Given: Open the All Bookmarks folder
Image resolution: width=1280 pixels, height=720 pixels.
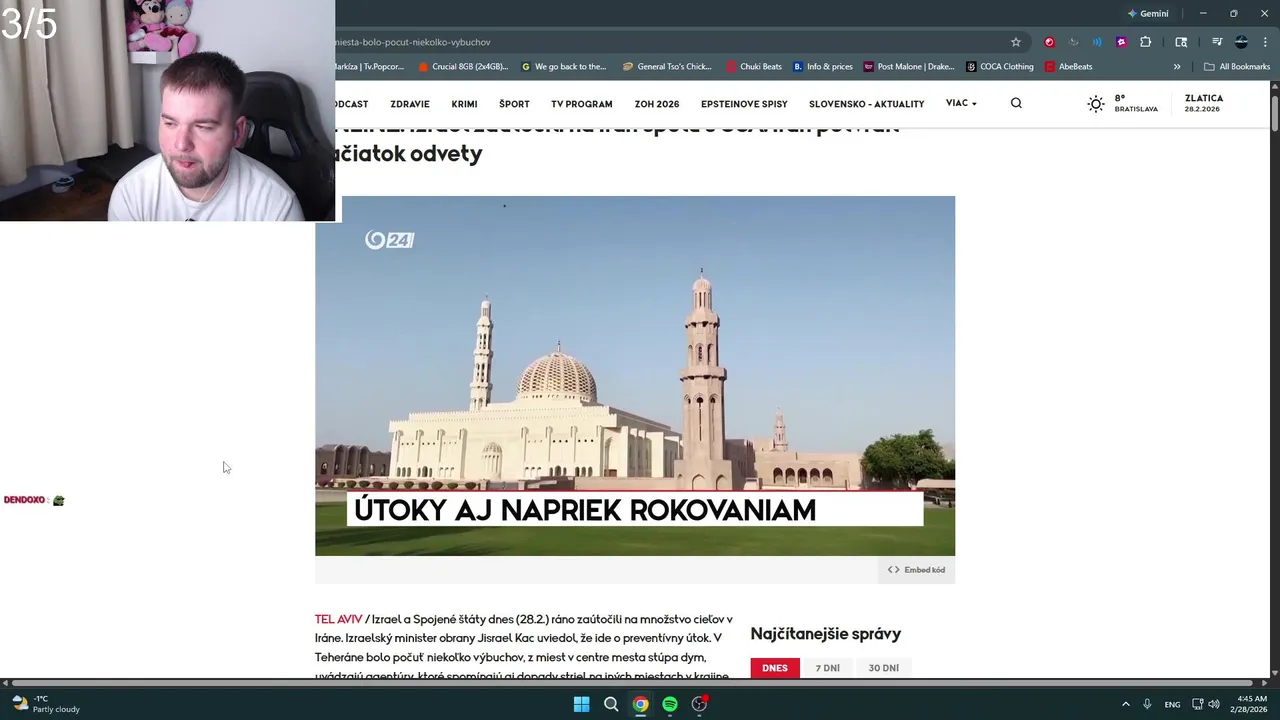Looking at the screenshot, I should tap(1237, 67).
